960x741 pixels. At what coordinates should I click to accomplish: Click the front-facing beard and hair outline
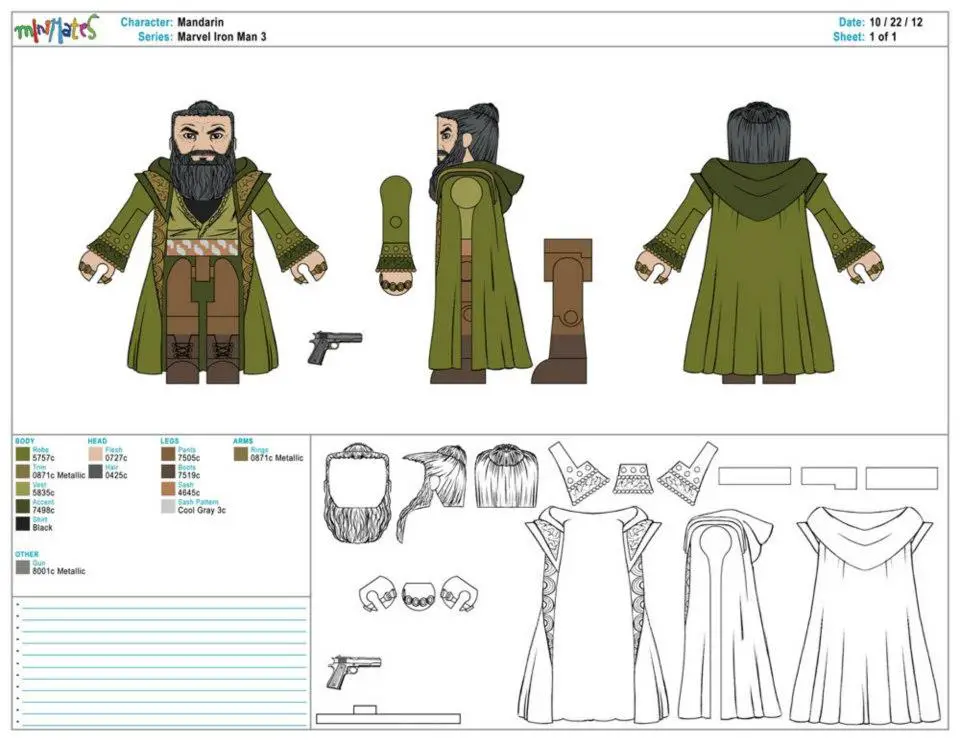tap(357, 492)
